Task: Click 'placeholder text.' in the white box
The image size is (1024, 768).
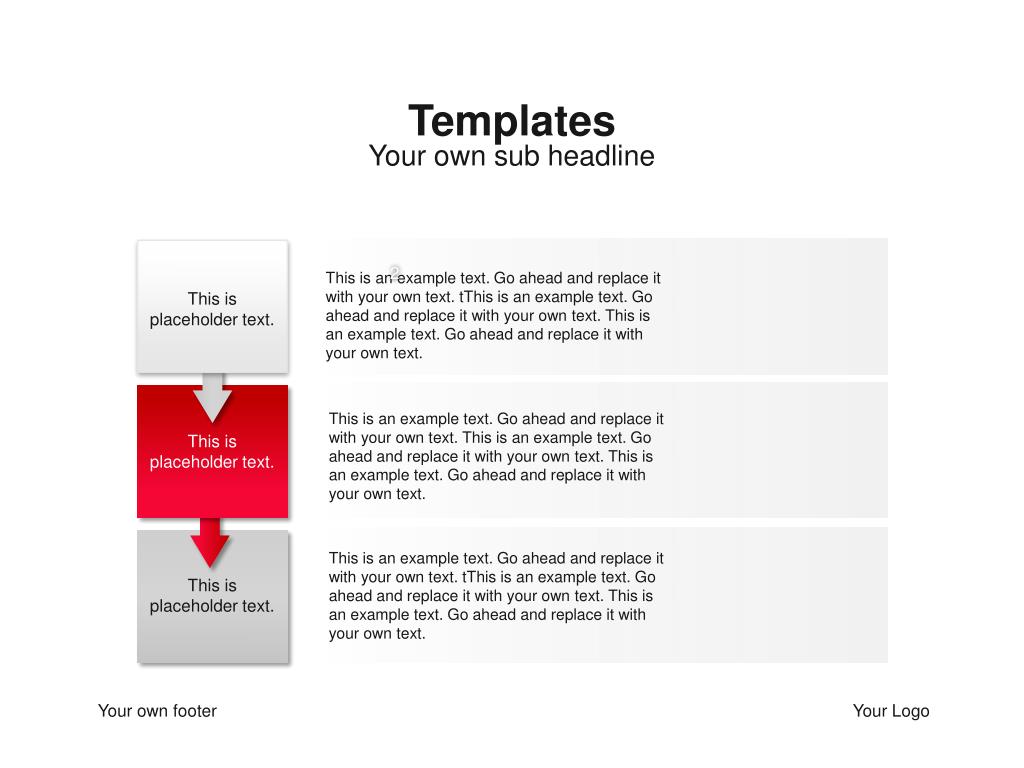Action: 212,320
